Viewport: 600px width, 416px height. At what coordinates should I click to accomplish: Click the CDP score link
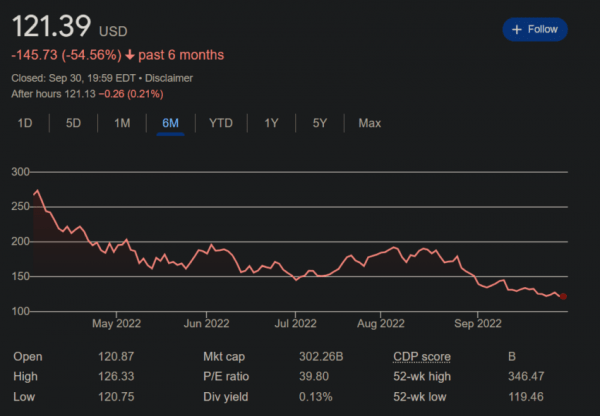pos(421,357)
